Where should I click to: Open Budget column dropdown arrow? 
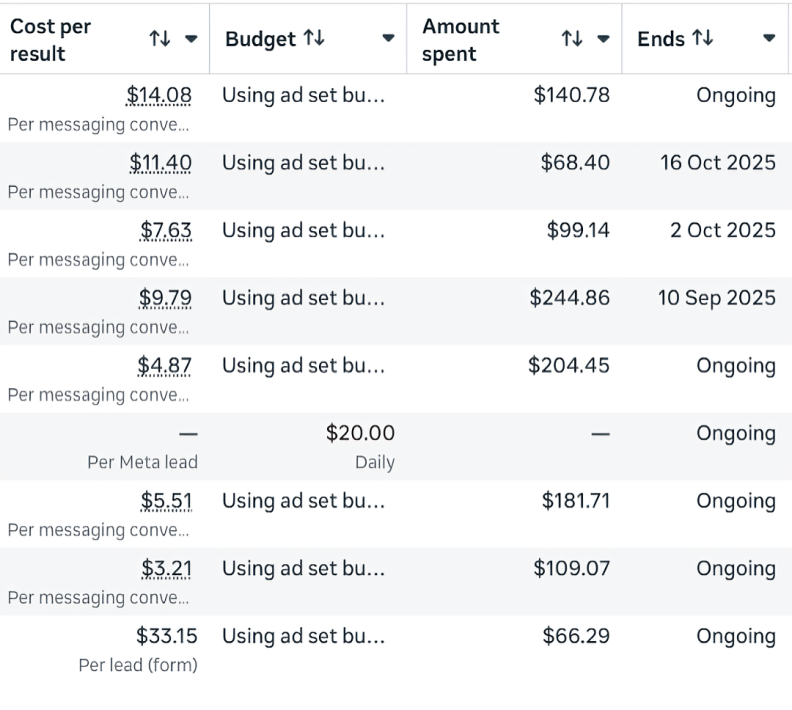[x=388, y=38]
